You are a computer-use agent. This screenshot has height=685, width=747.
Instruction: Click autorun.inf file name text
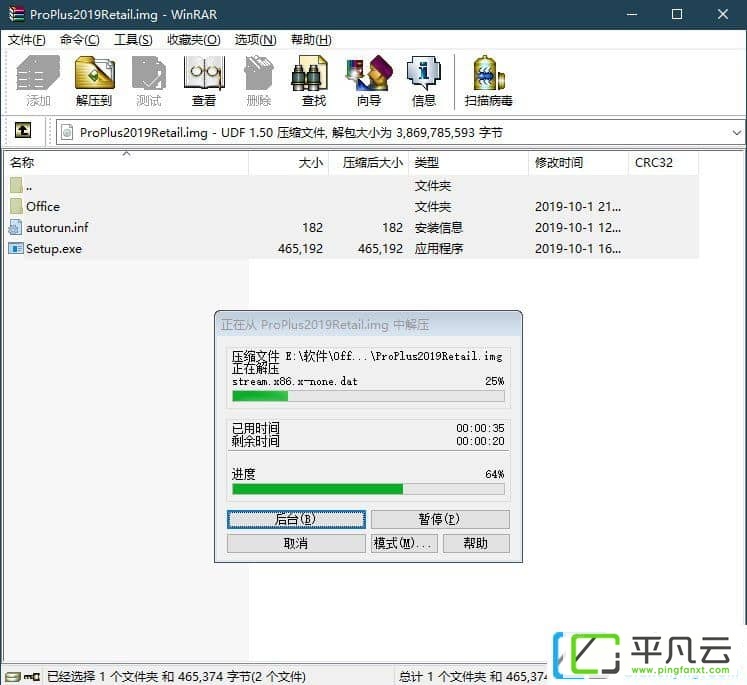(57, 227)
